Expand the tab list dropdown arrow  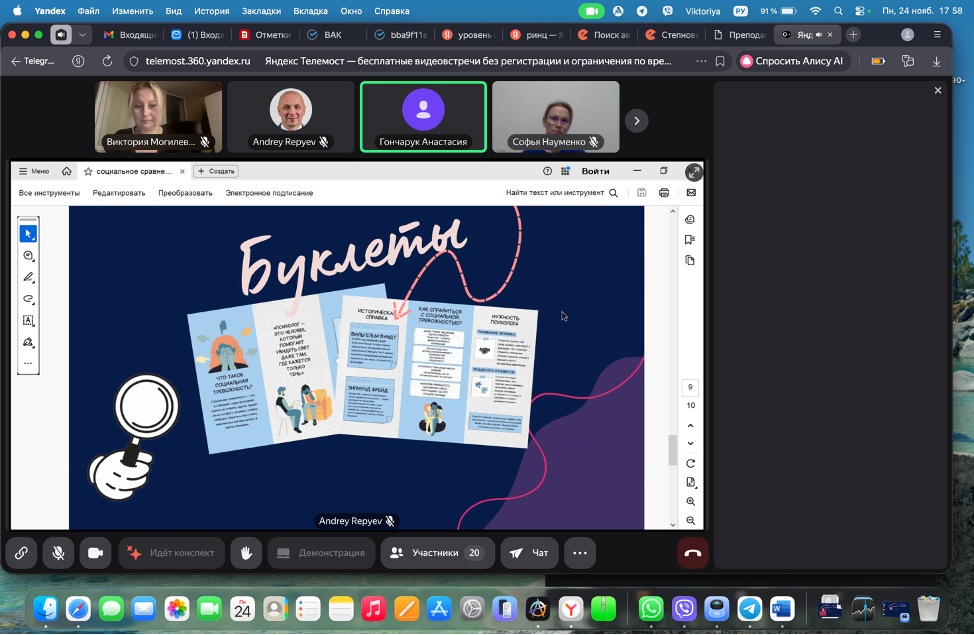pyautogui.click(x=83, y=34)
